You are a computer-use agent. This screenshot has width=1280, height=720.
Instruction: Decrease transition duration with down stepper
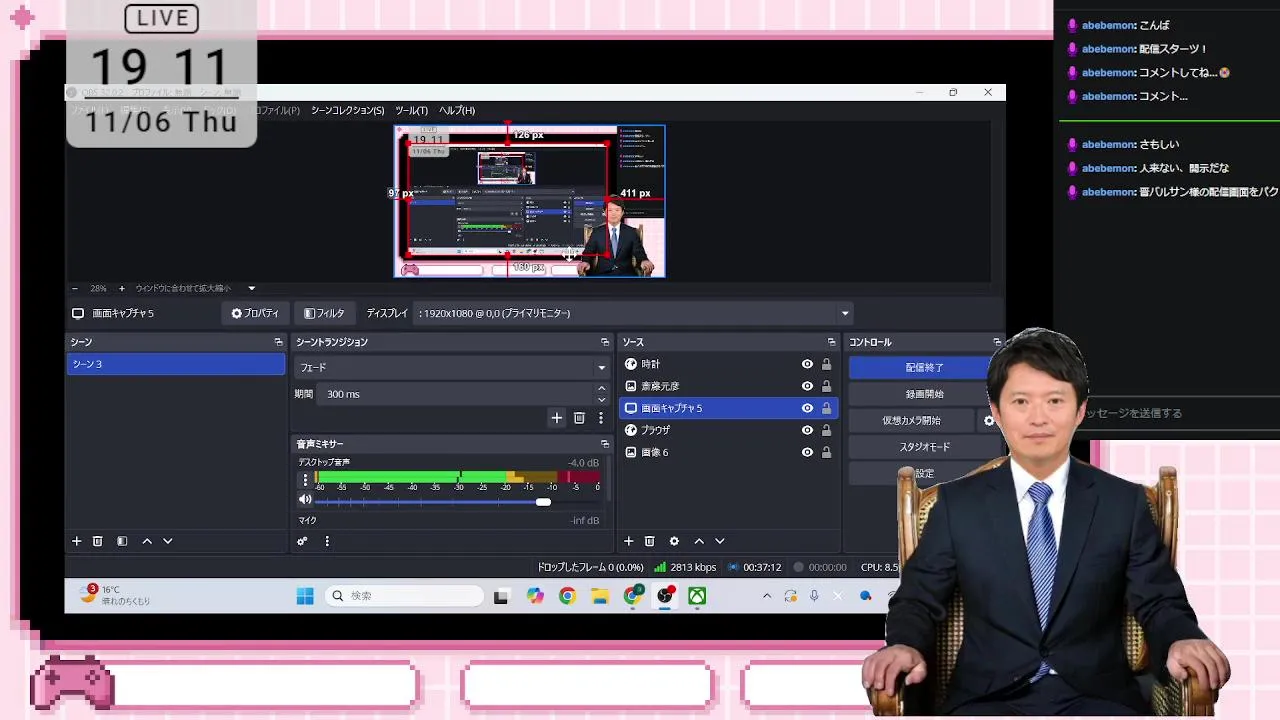[601, 399]
